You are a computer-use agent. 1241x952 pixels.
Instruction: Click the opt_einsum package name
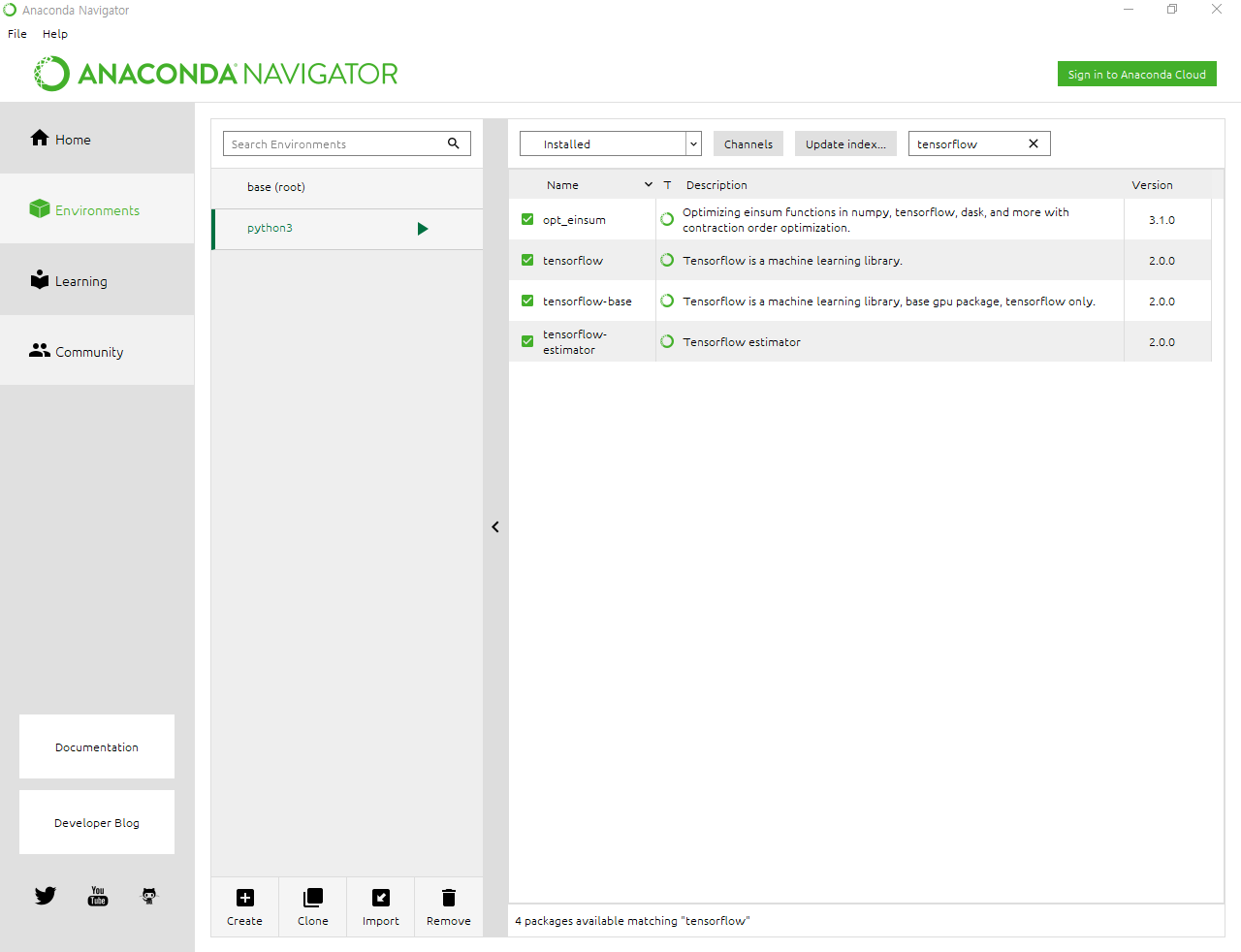click(574, 220)
